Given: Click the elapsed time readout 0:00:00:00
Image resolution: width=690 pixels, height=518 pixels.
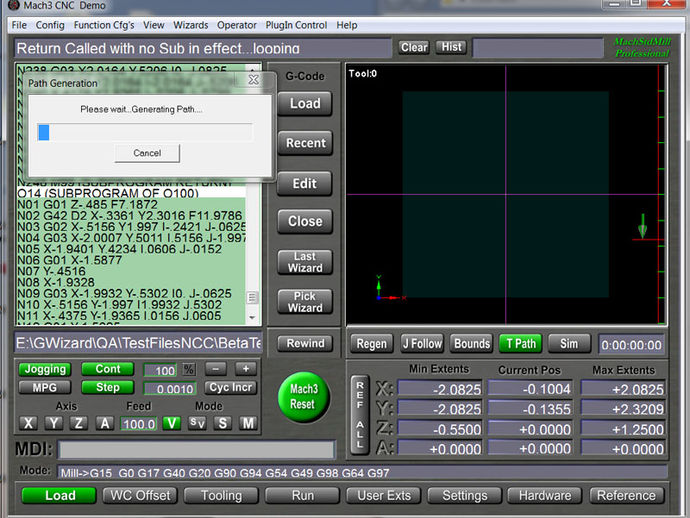Looking at the screenshot, I should pyautogui.click(x=631, y=345).
